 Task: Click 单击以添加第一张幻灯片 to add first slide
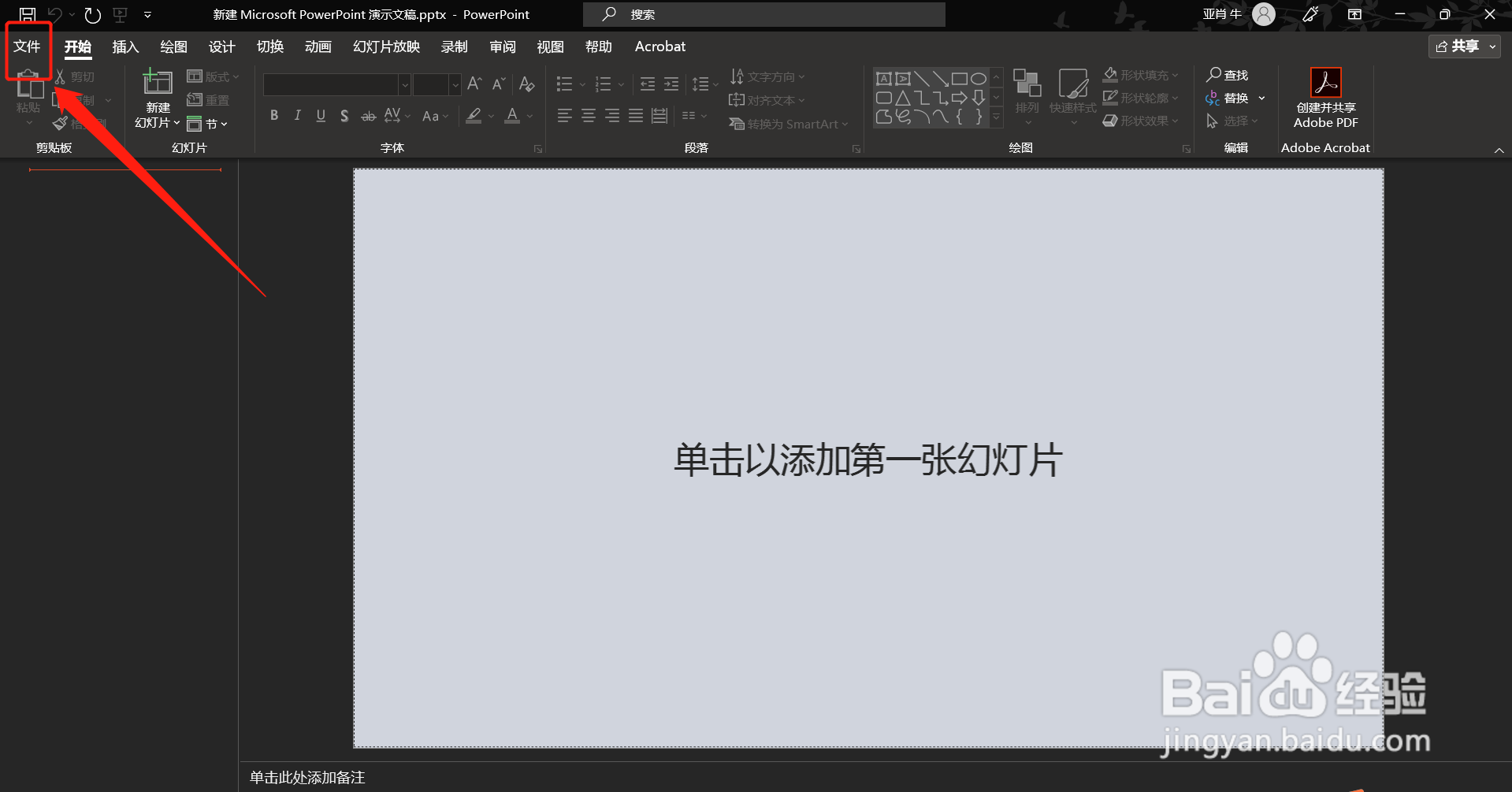coord(868,459)
